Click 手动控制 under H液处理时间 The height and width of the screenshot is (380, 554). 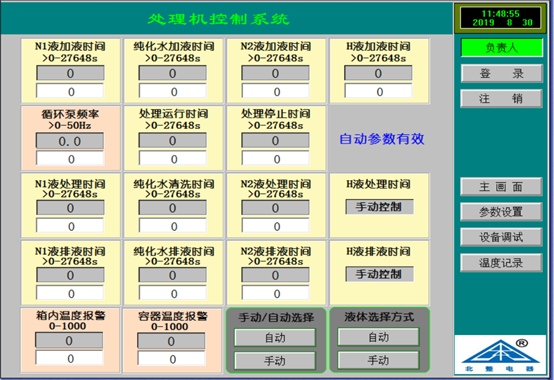click(379, 207)
